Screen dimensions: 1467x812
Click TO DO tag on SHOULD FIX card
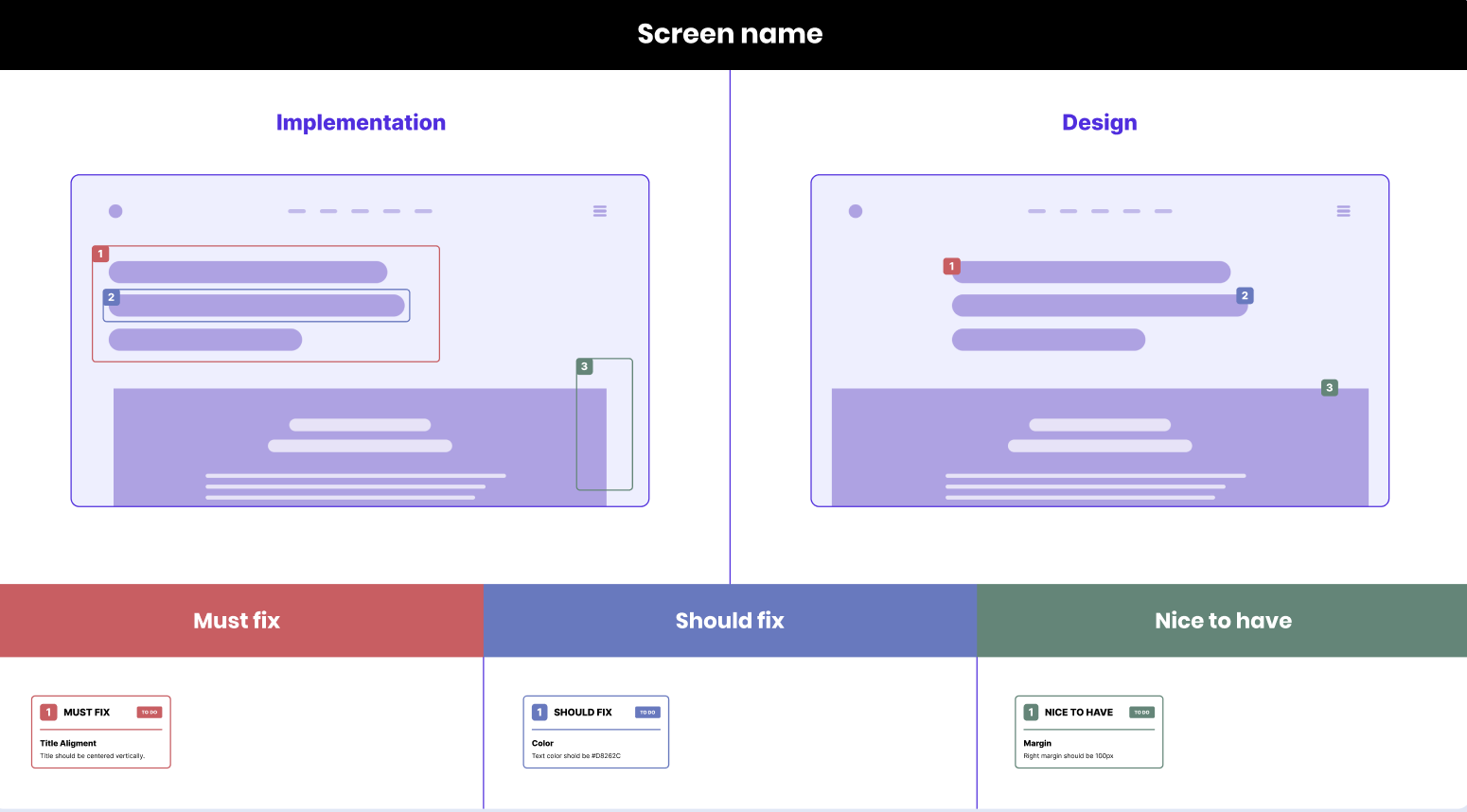coord(647,713)
